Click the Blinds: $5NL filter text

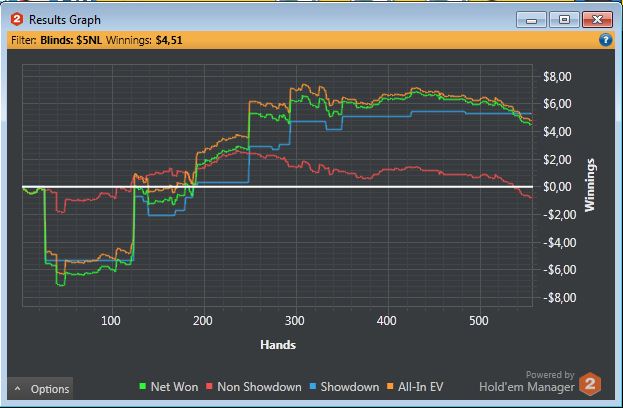71,40
